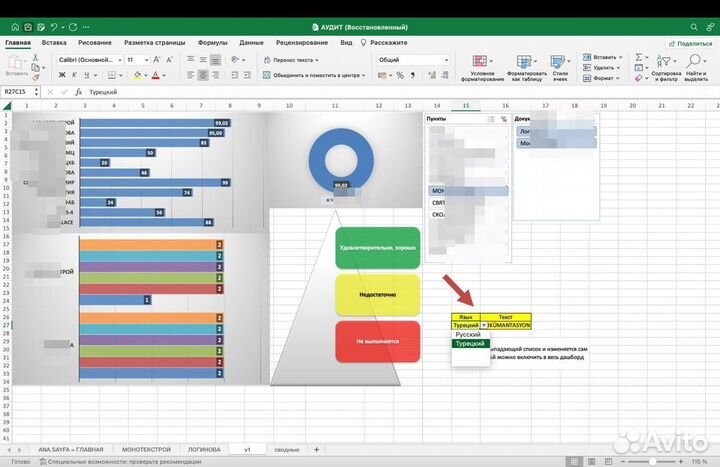Open the Рисование ribbon tab
Viewport: 720px width, 467px height.
[x=95, y=43]
